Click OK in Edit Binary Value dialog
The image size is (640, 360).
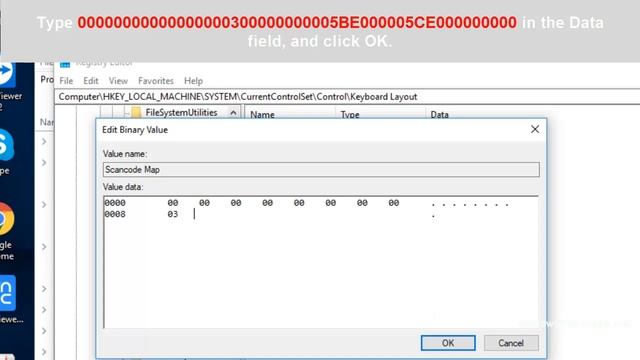coord(448,343)
